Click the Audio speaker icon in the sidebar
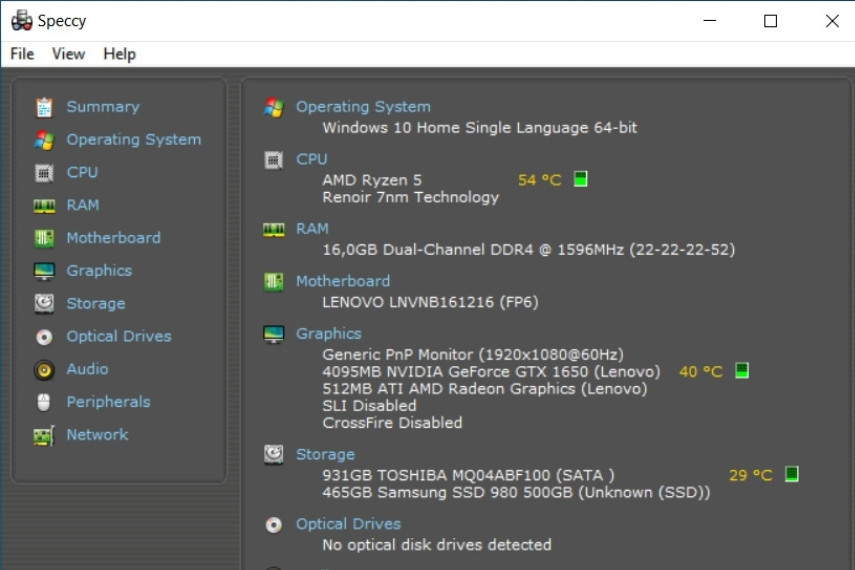The image size is (855, 570). tap(44, 370)
